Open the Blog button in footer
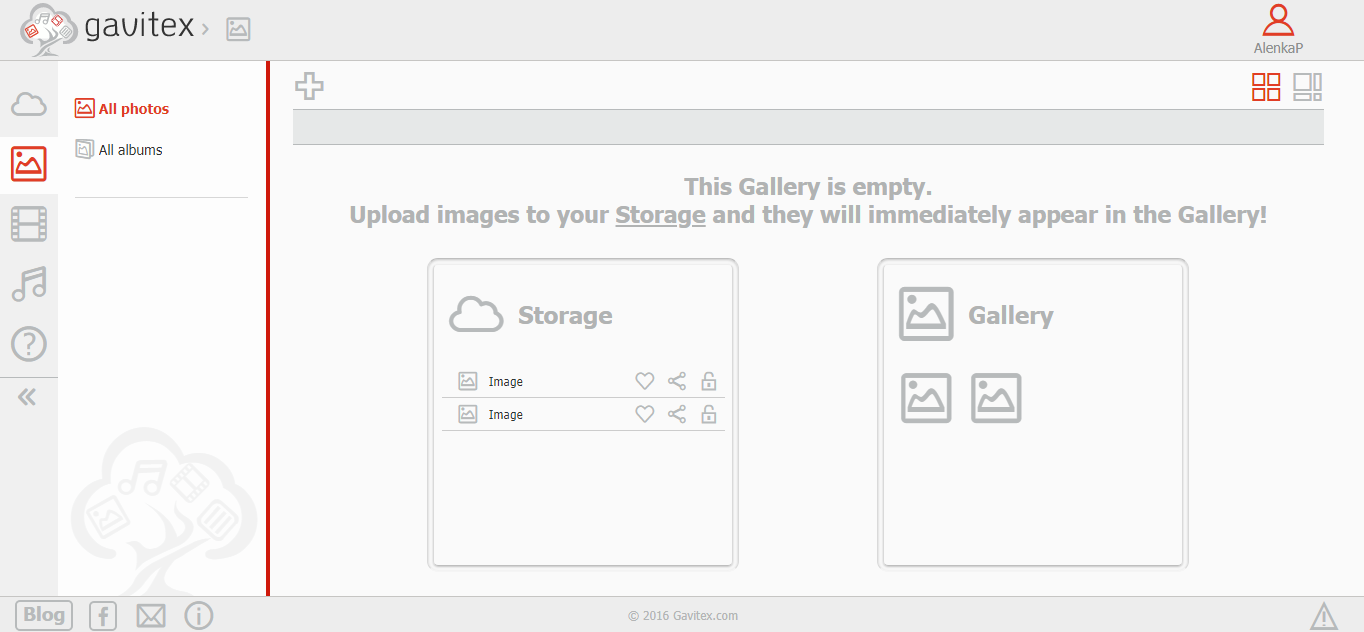1364x632 pixels. click(43, 615)
